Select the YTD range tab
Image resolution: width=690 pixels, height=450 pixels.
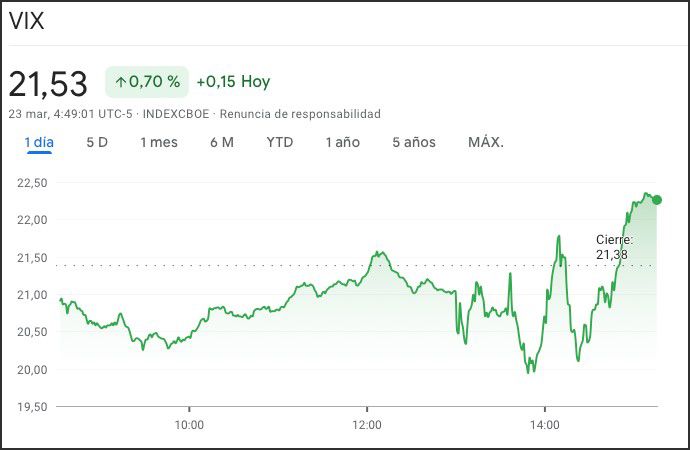(280, 142)
